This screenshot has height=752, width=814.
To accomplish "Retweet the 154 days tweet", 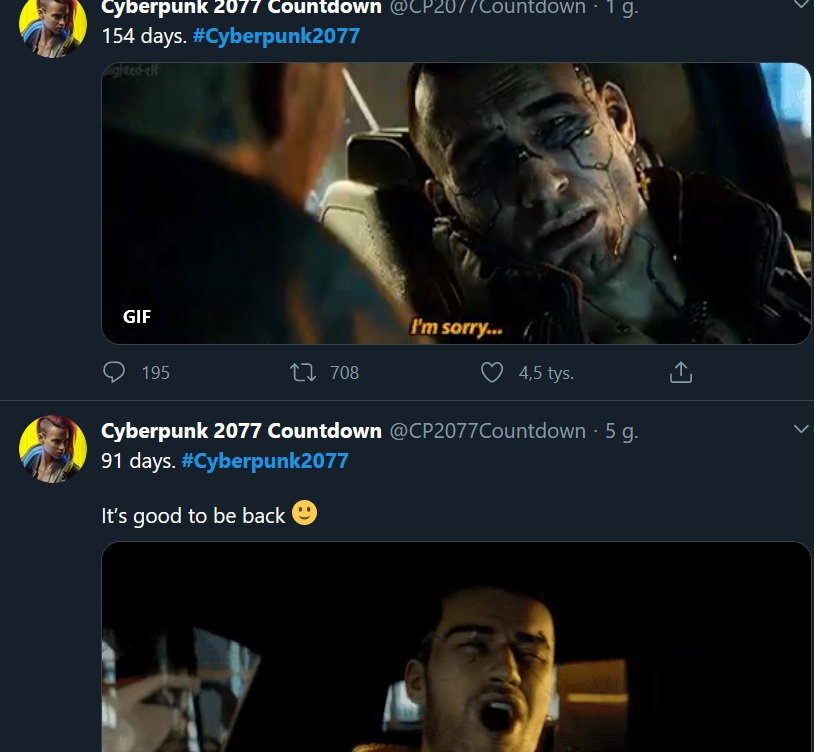I will click(x=301, y=373).
